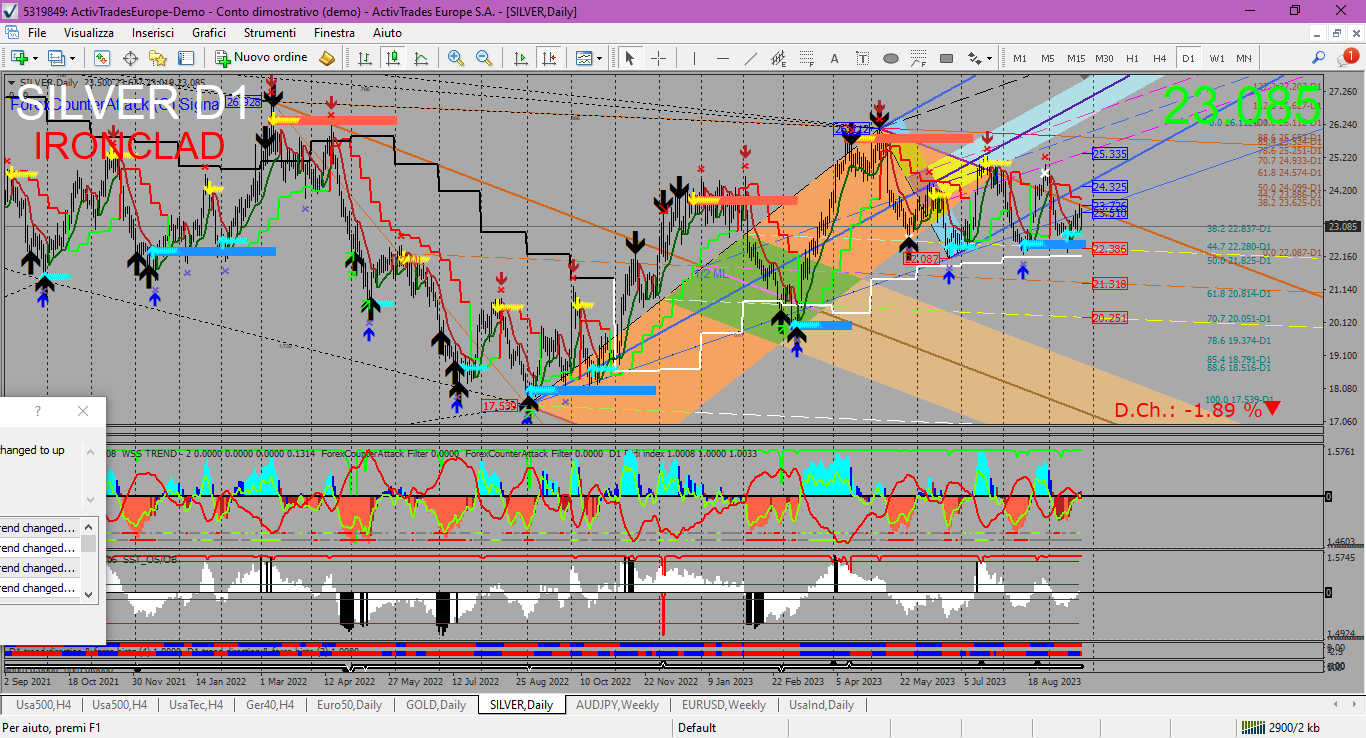The height and width of the screenshot is (738, 1366).
Task: Select the text tool marked A
Action: [835, 58]
